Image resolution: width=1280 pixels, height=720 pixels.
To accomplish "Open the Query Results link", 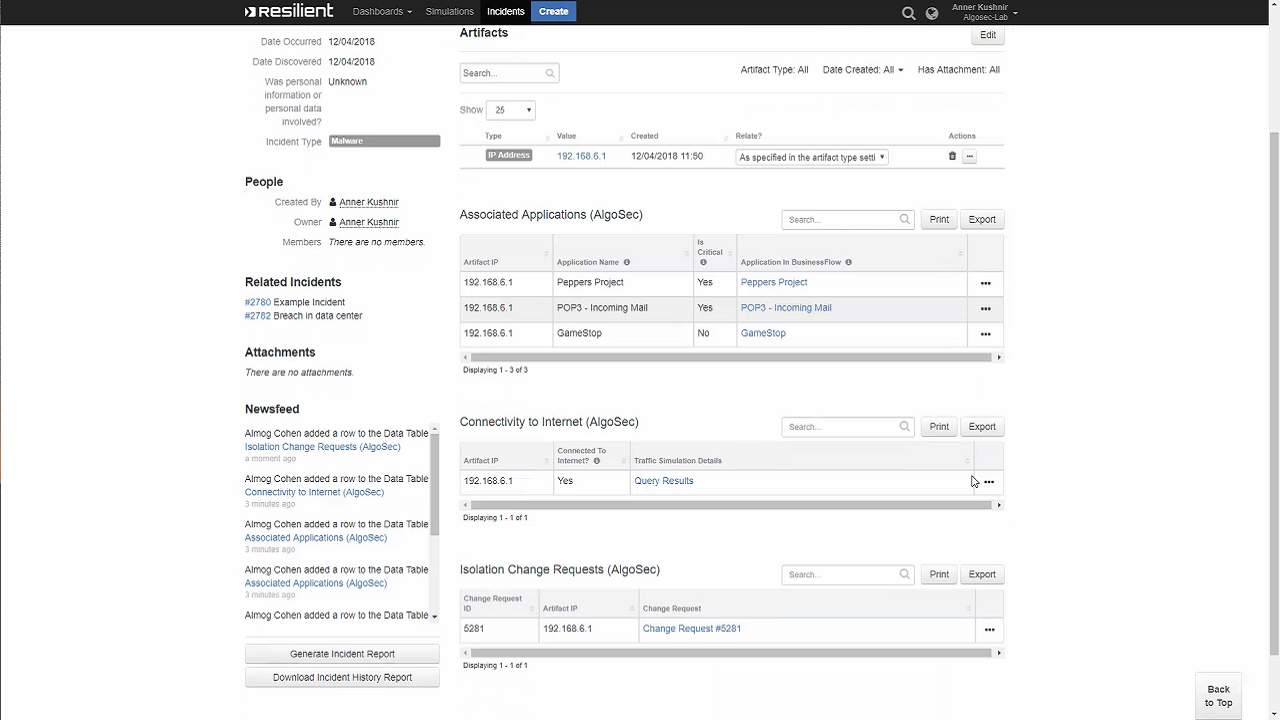I will pos(664,481).
